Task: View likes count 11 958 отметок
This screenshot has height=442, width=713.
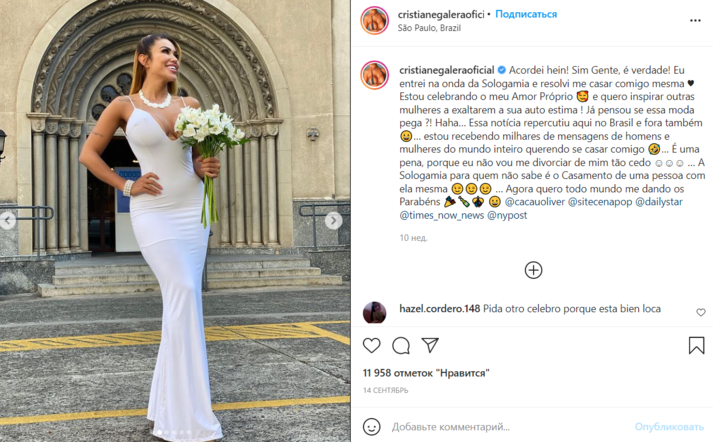Action: point(426,373)
